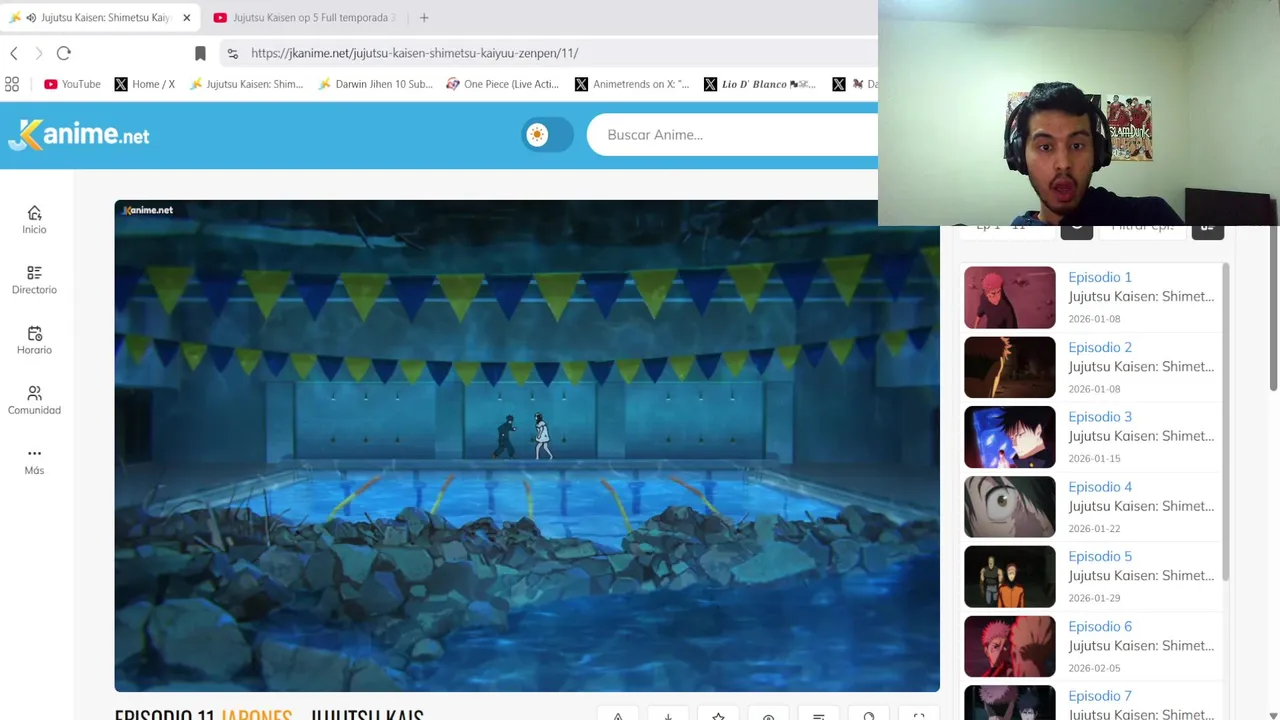Viewport: 1280px width, 720px height.
Task: Click the date 2026-01-15 under Episodio 3
Action: click(1094, 458)
